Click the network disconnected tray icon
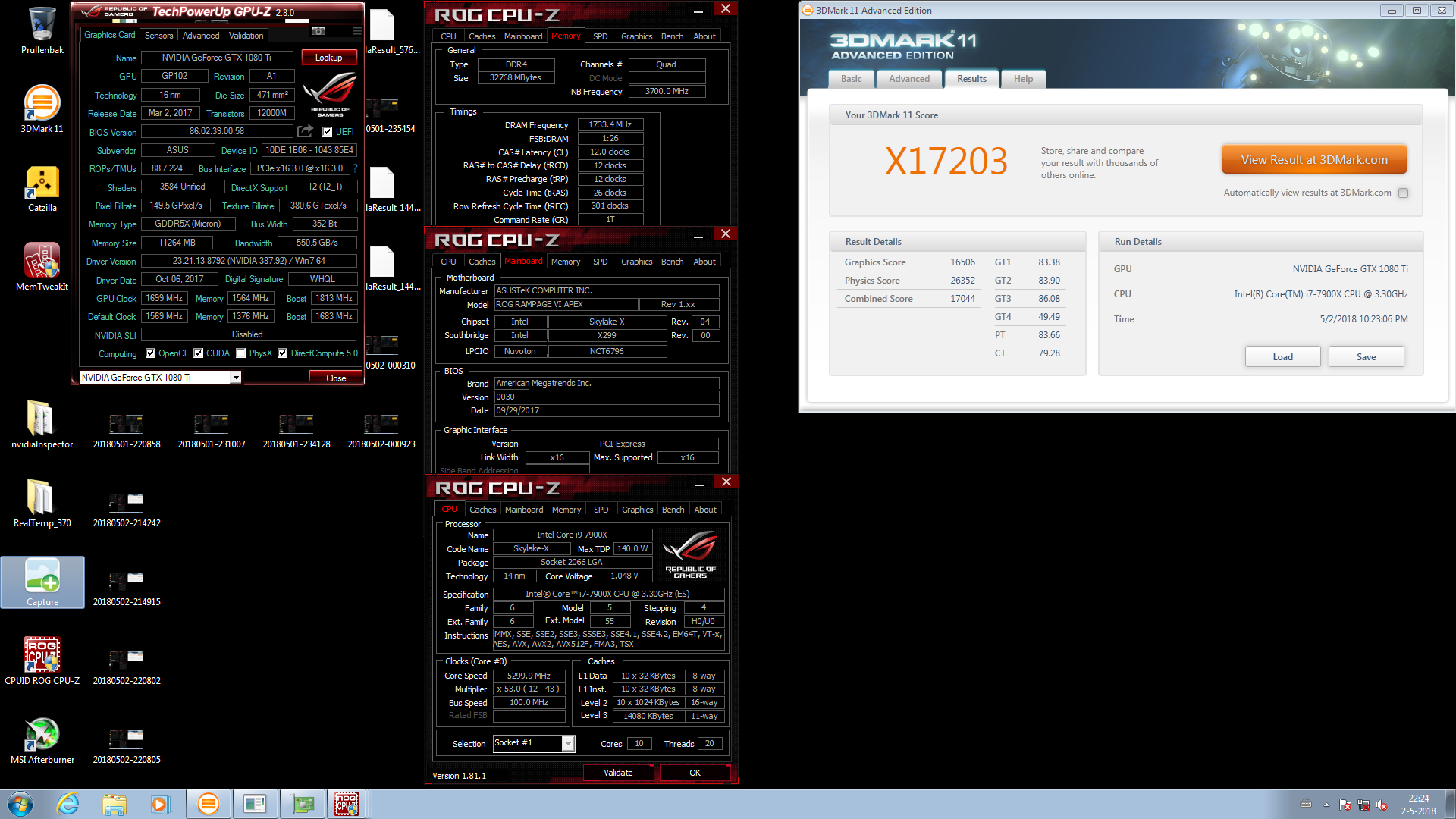Viewport: 1456px width, 819px height. (1363, 805)
